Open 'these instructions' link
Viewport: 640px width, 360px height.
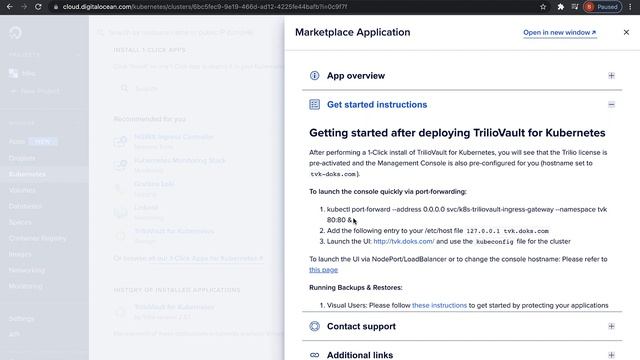point(439,305)
